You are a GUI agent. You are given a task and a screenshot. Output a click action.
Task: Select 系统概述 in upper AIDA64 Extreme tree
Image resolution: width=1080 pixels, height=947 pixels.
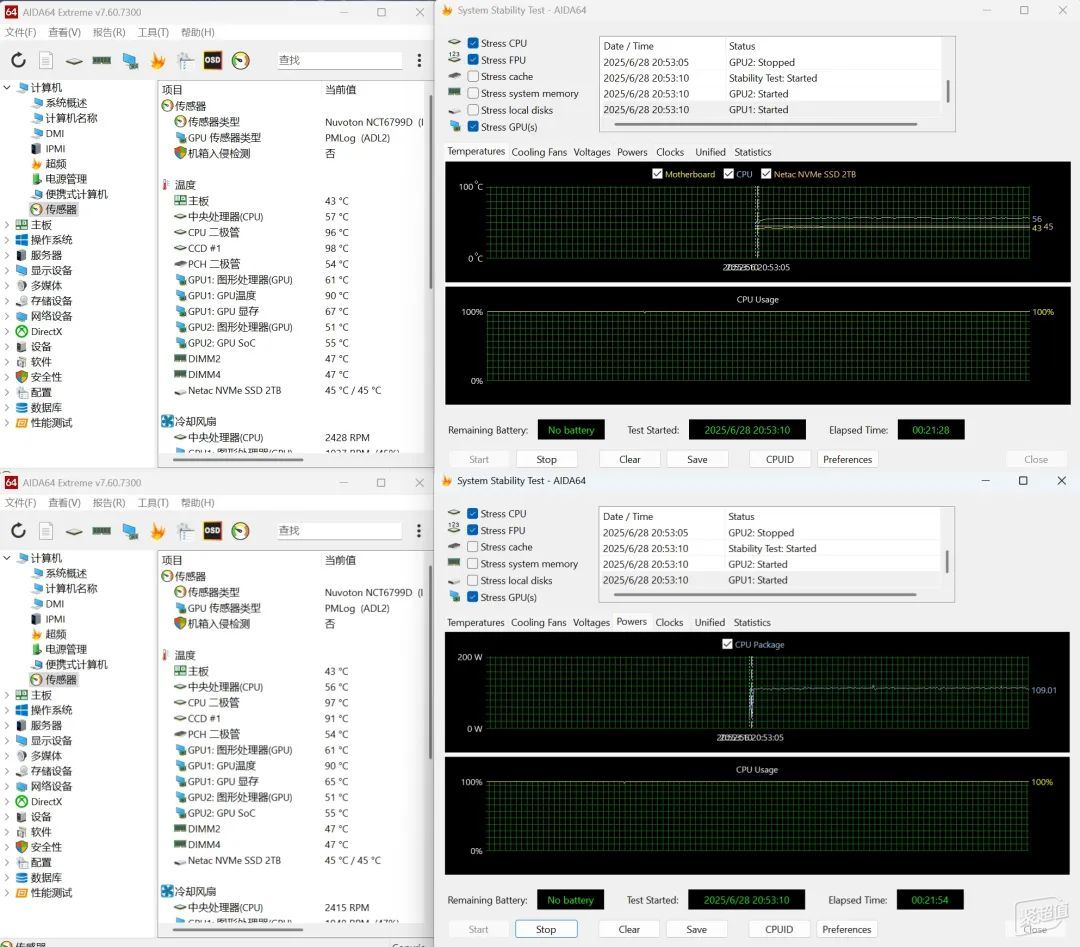[66, 103]
